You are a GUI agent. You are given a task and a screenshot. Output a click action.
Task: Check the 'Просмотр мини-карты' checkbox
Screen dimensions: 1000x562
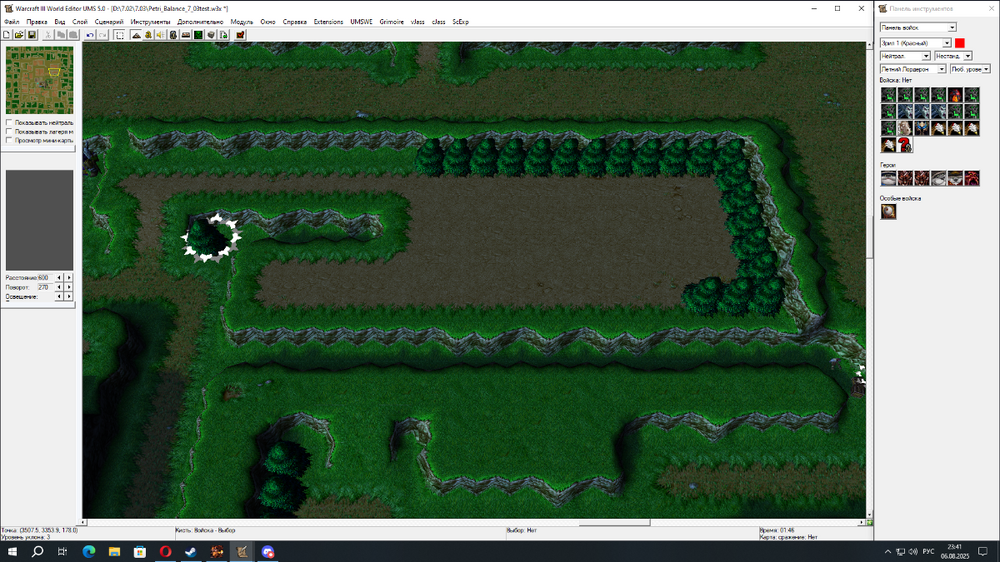pyautogui.click(x=9, y=141)
